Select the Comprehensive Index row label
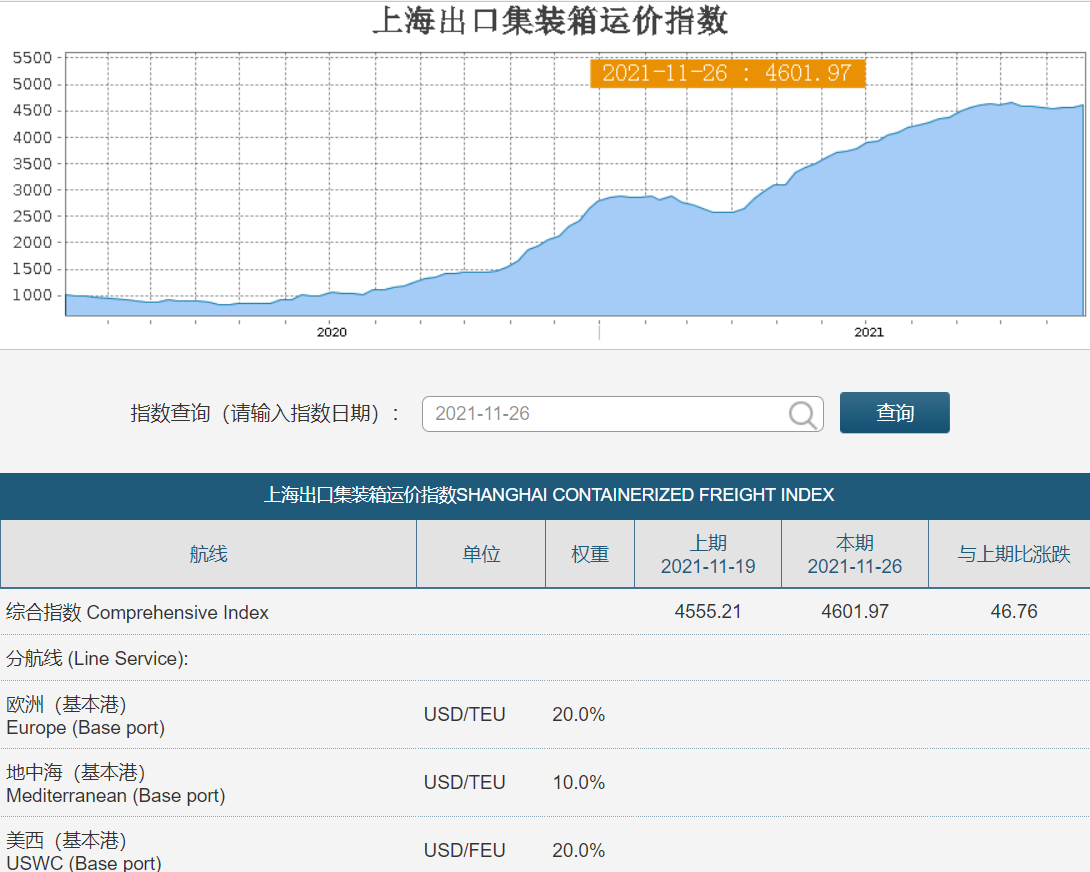Image resolution: width=1090 pixels, height=872 pixels. tap(138, 612)
